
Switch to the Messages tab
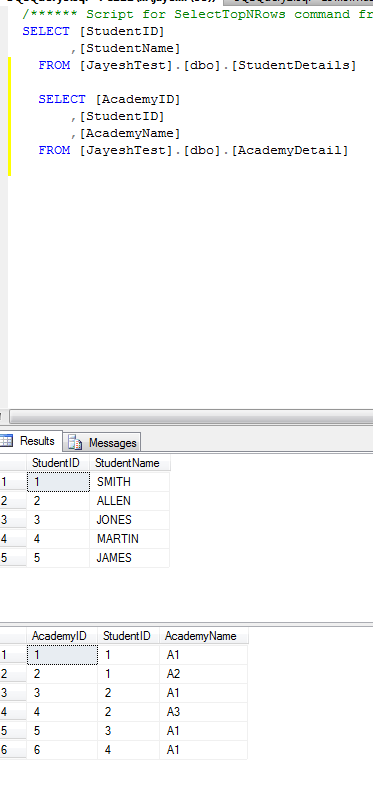(103, 442)
